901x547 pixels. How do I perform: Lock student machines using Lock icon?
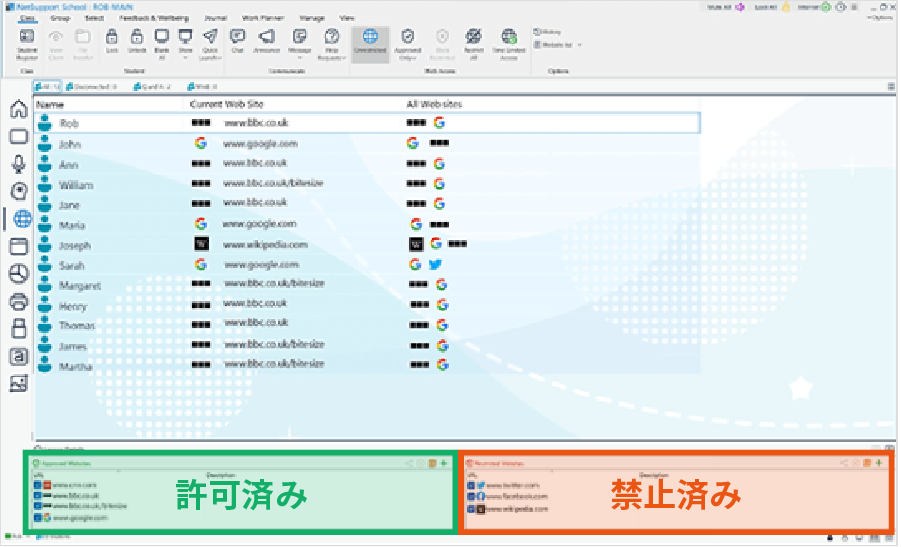click(111, 41)
